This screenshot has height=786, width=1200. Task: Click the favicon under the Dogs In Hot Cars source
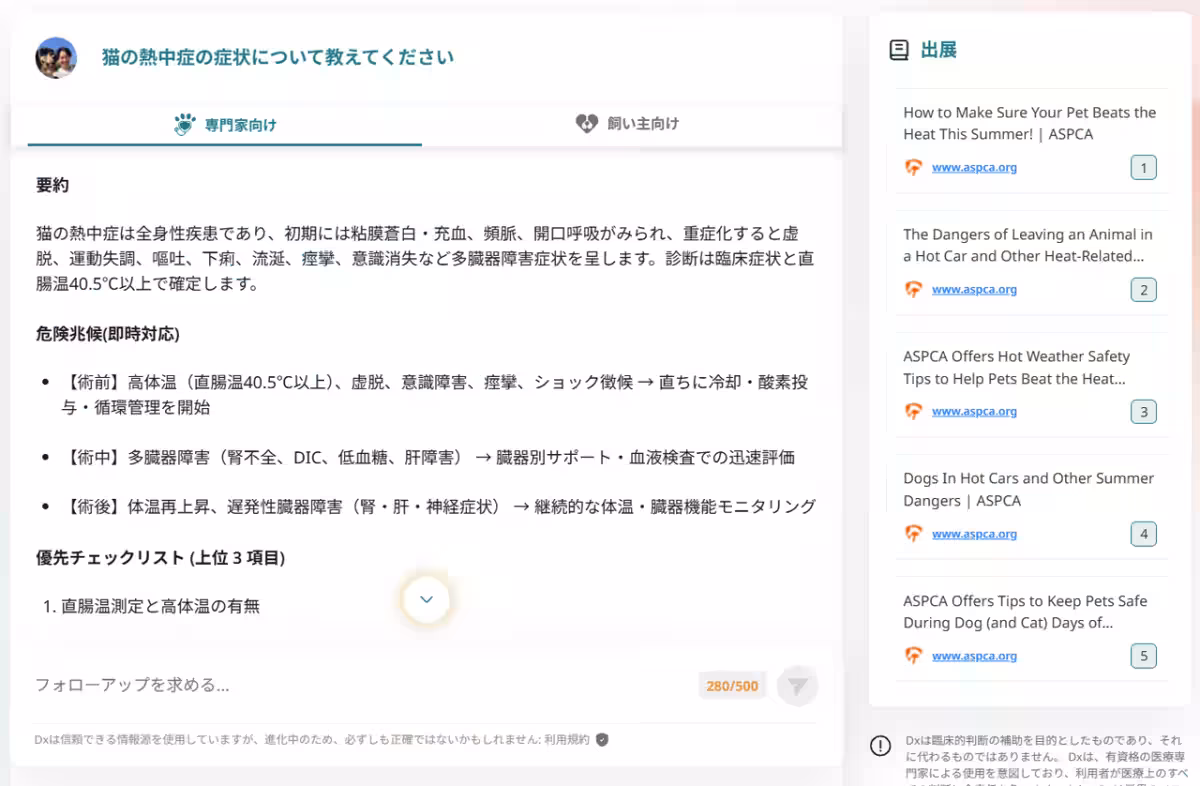[x=913, y=533]
